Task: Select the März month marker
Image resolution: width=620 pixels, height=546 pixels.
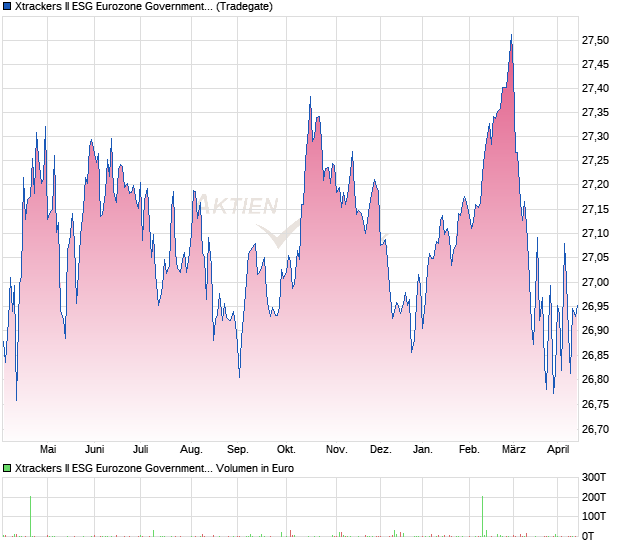Action: [x=514, y=449]
